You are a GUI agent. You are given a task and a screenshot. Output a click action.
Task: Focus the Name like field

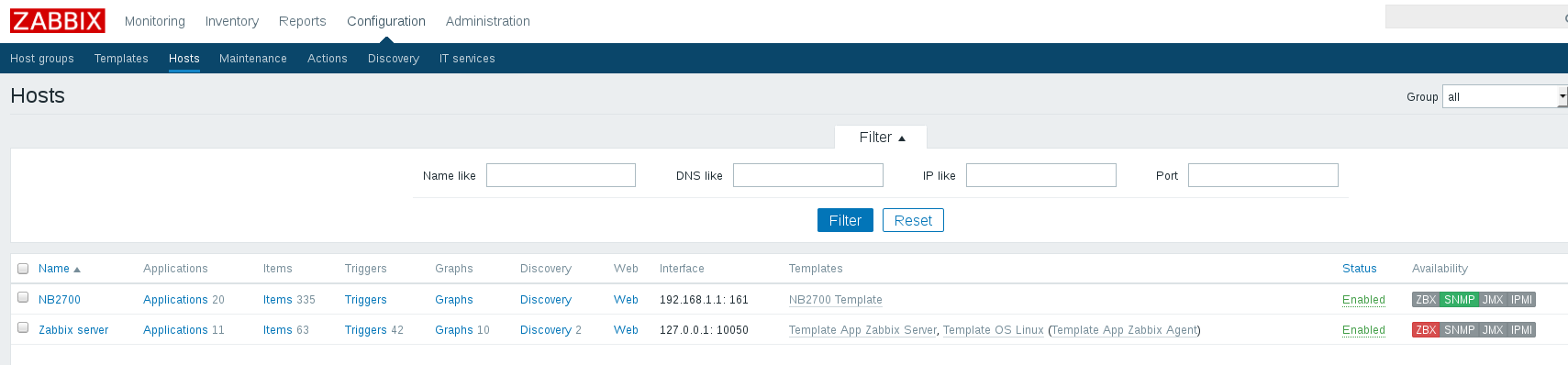tap(561, 175)
